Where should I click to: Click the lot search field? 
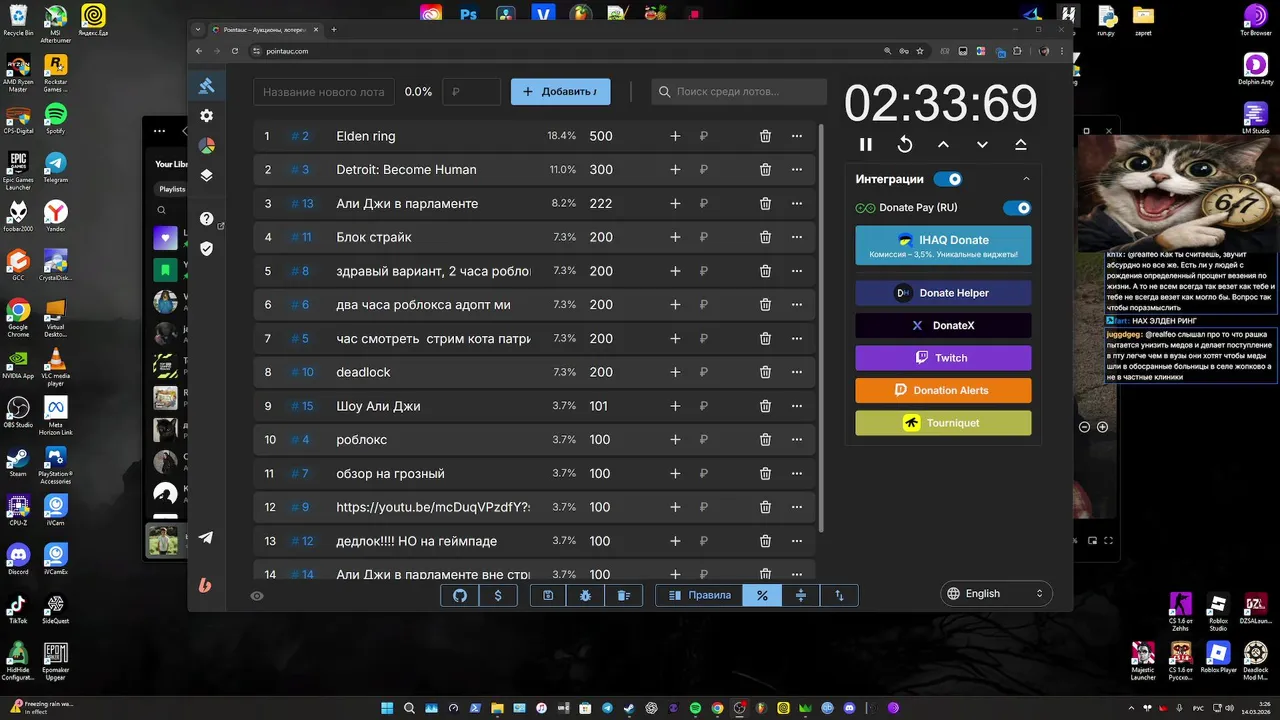click(739, 92)
